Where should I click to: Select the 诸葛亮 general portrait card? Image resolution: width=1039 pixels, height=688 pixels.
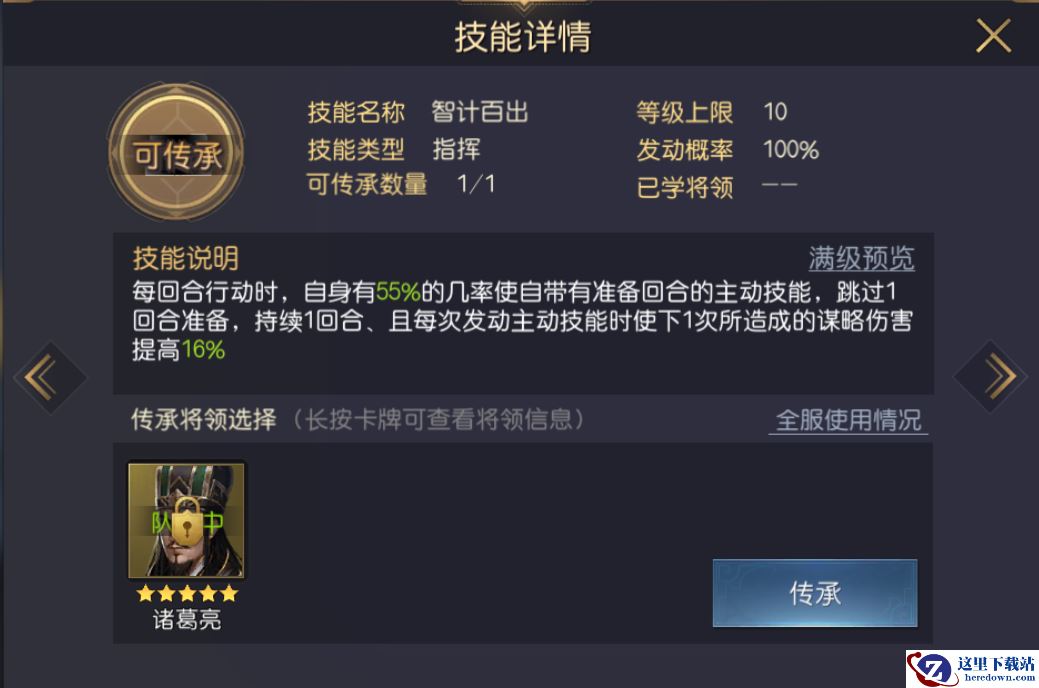[x=186, y=520]
